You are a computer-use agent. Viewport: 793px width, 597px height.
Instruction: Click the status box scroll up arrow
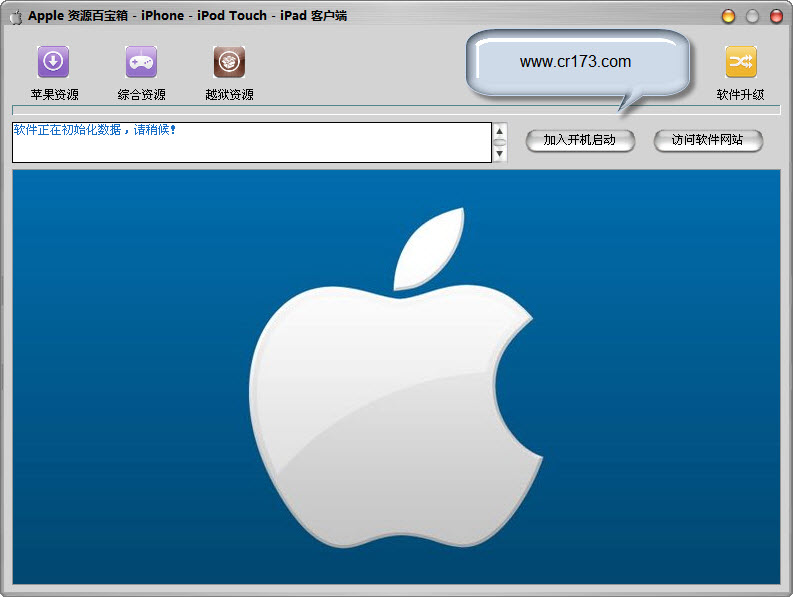tap(500, 131)
